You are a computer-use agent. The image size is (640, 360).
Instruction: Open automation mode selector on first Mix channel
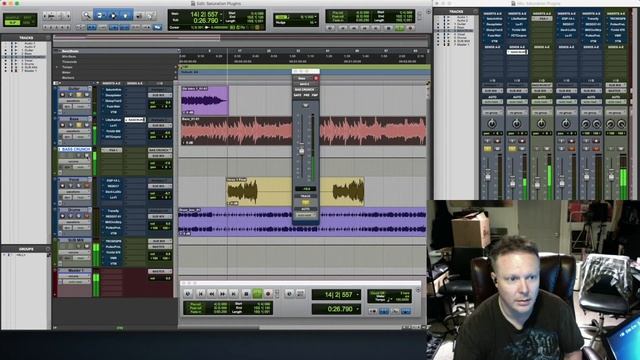click(x=492, y=102)
